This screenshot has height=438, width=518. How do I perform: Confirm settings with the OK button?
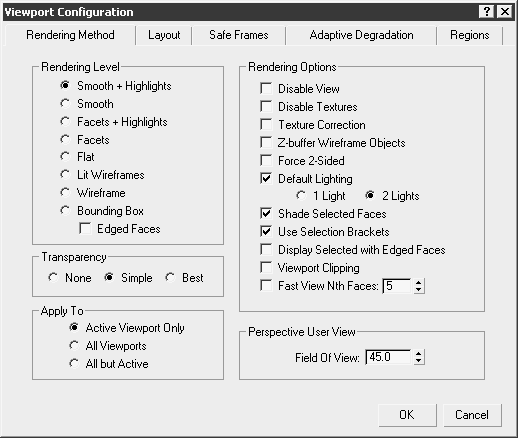[407, 415]
